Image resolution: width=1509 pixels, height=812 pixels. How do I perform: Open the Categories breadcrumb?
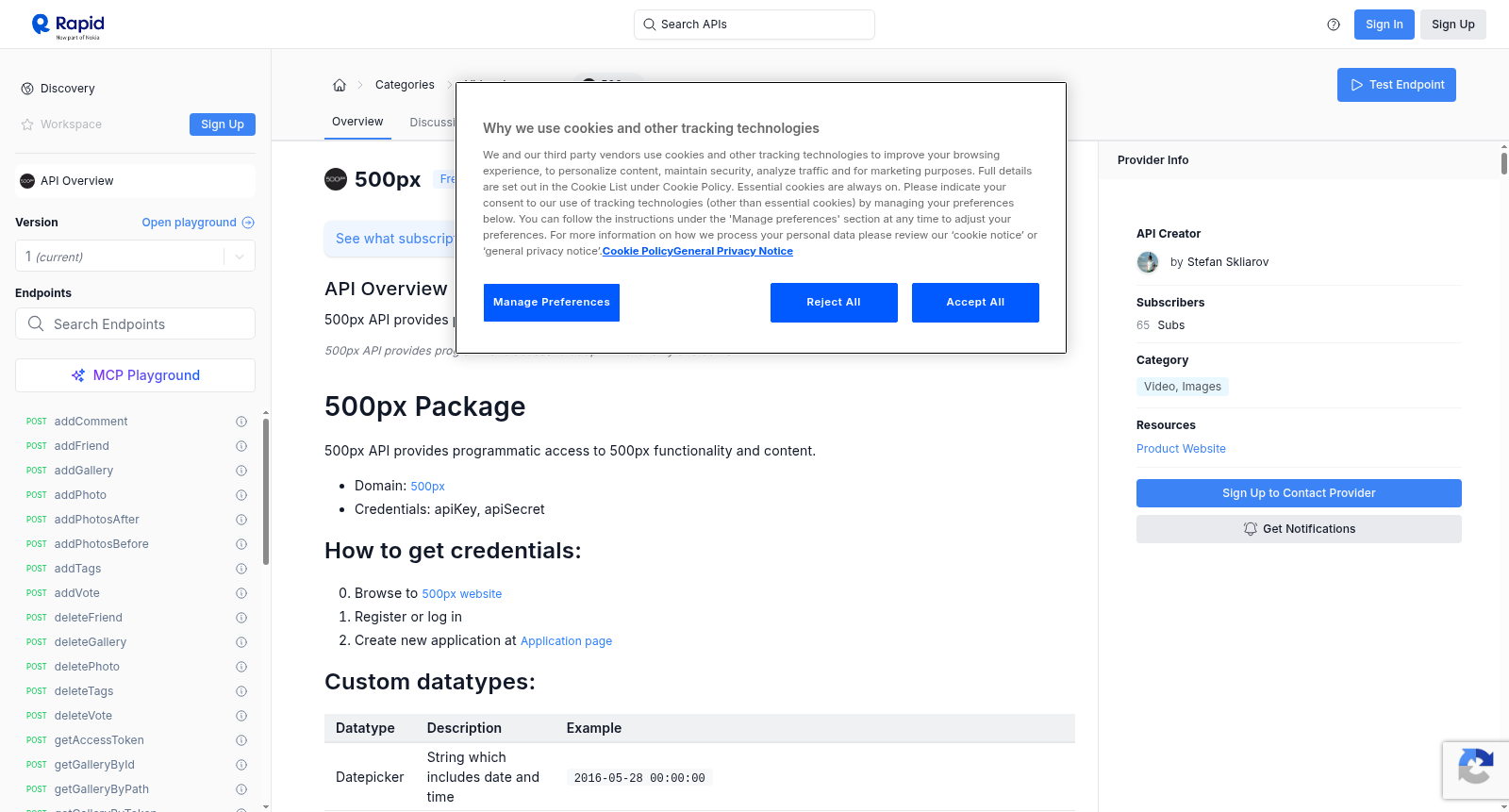pos(405,85)
